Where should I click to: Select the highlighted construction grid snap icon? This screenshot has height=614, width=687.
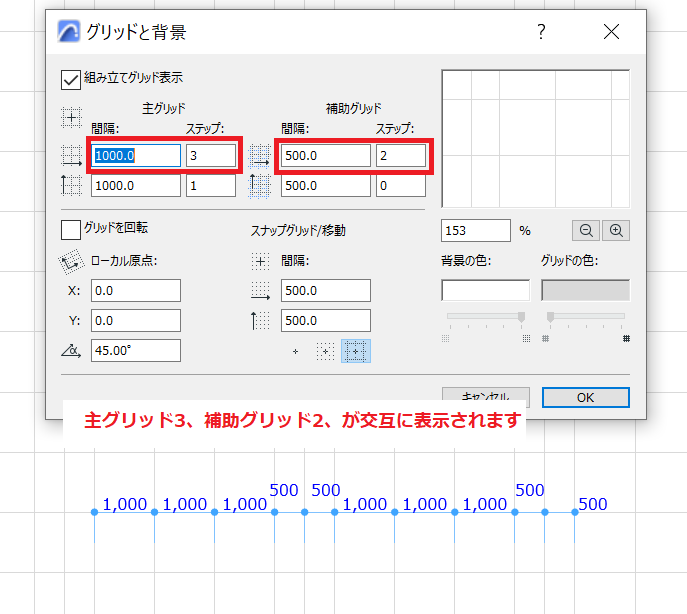click(x=356, y=351)
